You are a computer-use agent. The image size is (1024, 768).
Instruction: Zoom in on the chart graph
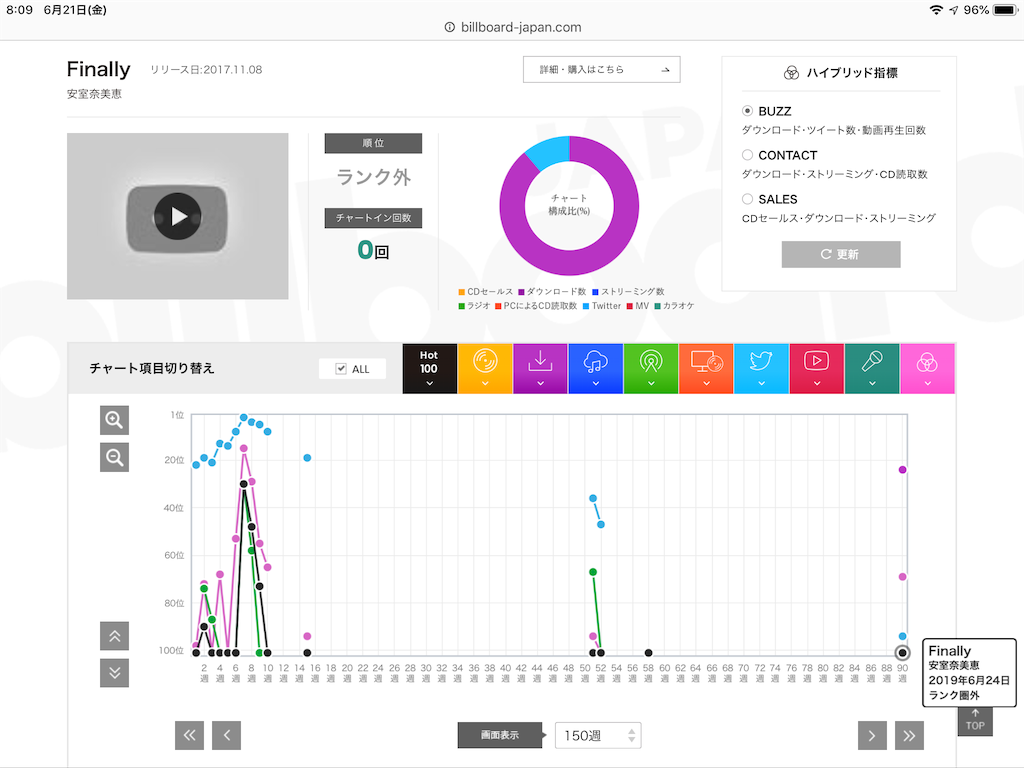[x=114, y=420]
